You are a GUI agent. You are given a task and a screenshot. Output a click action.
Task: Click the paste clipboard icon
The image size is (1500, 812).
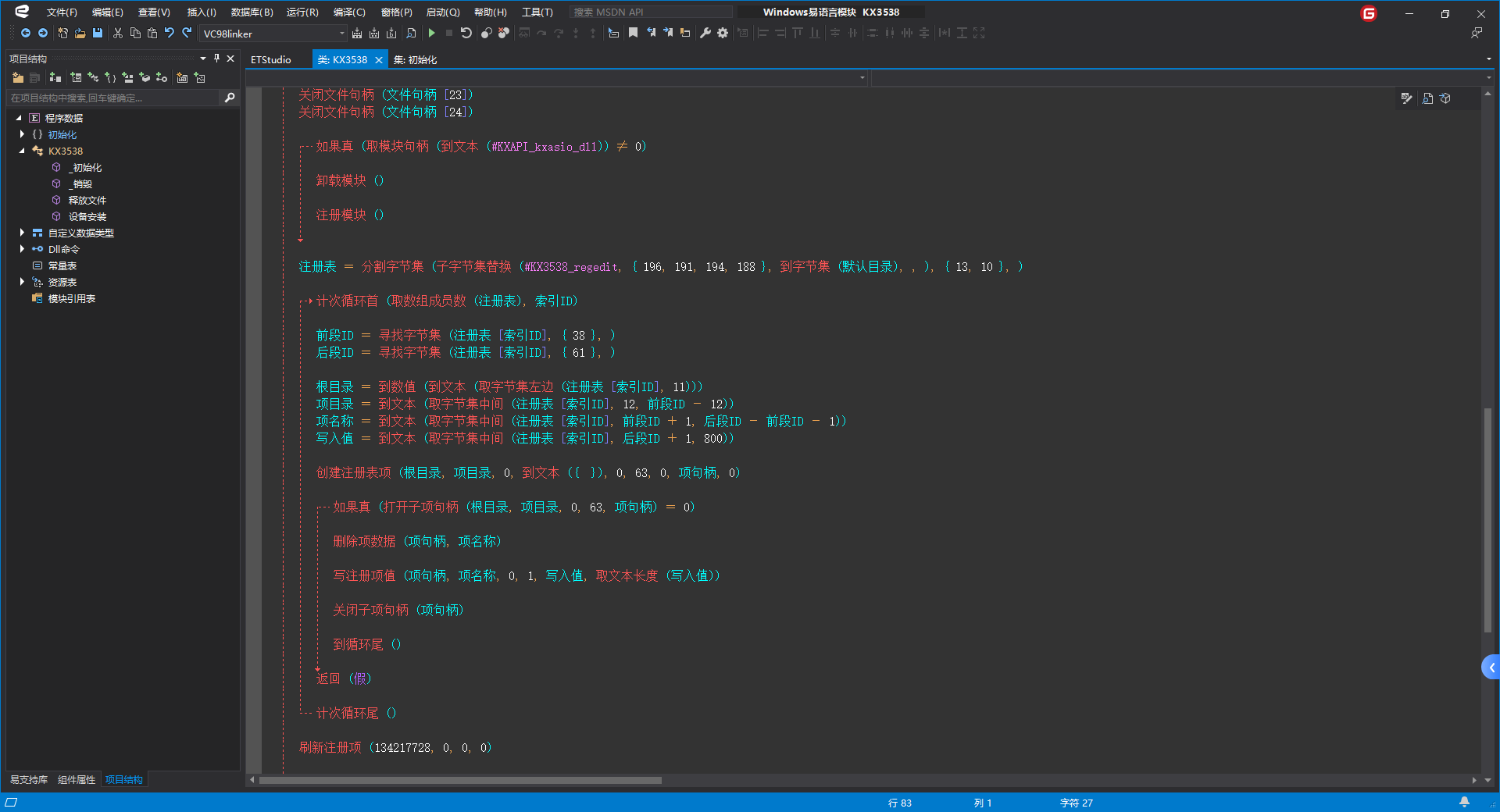click(x=152, y=33)
